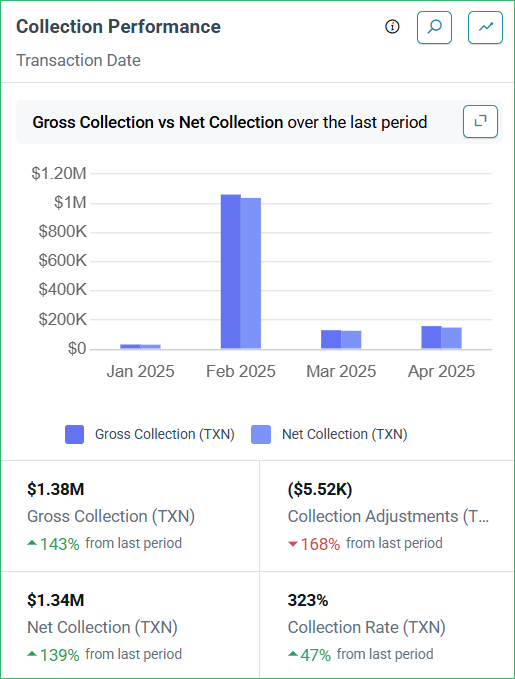Viewport: 515px width, 679px height.
Task: Click the Jan 2025 gross collection bar
Action: coord(130,346)
